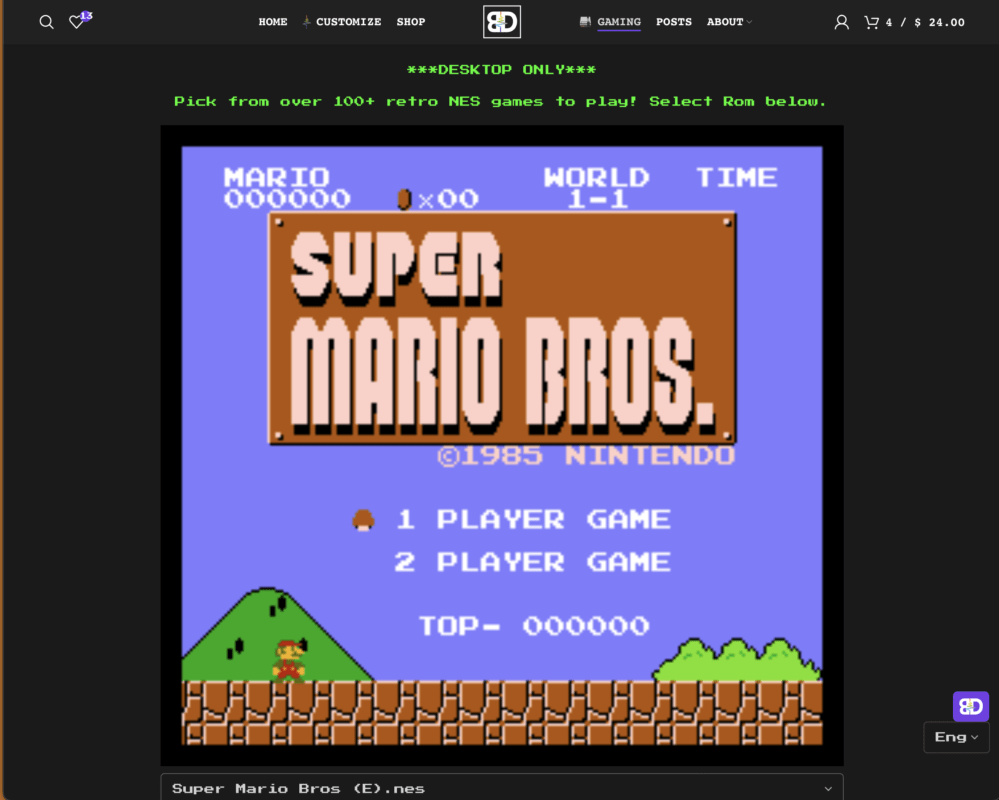Expand the About menu dropdown
The image size is (999, 800).
(729, 22)
